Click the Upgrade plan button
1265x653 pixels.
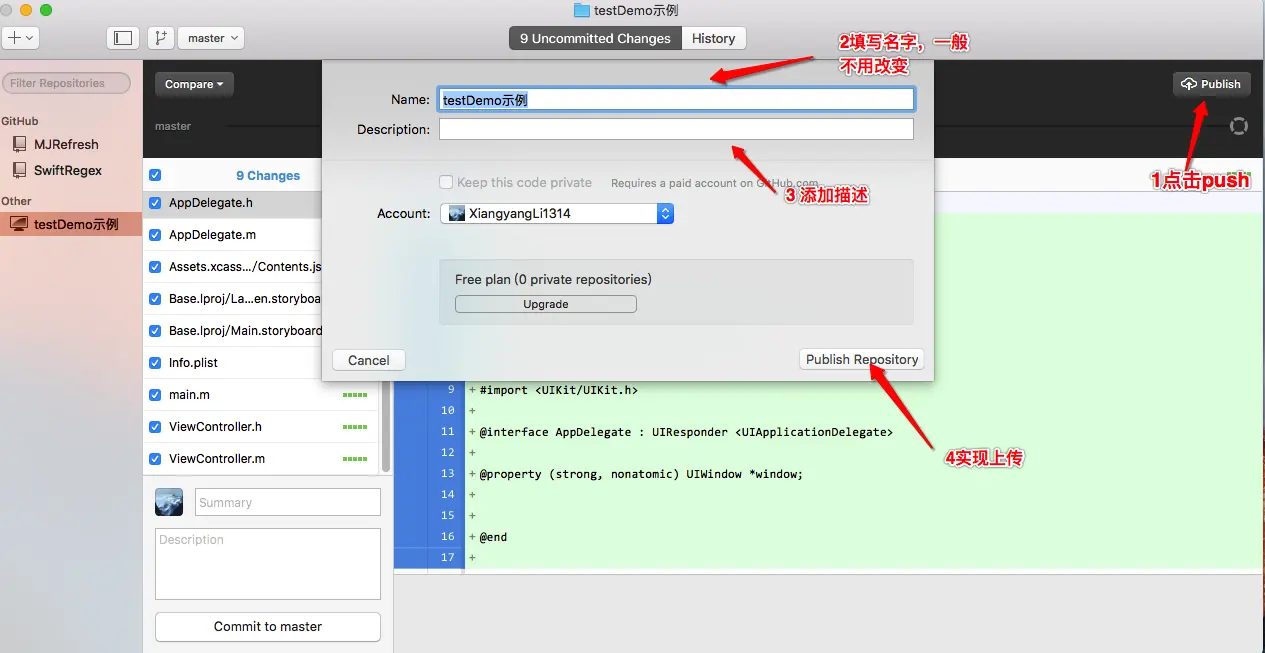tap(546, 304)
